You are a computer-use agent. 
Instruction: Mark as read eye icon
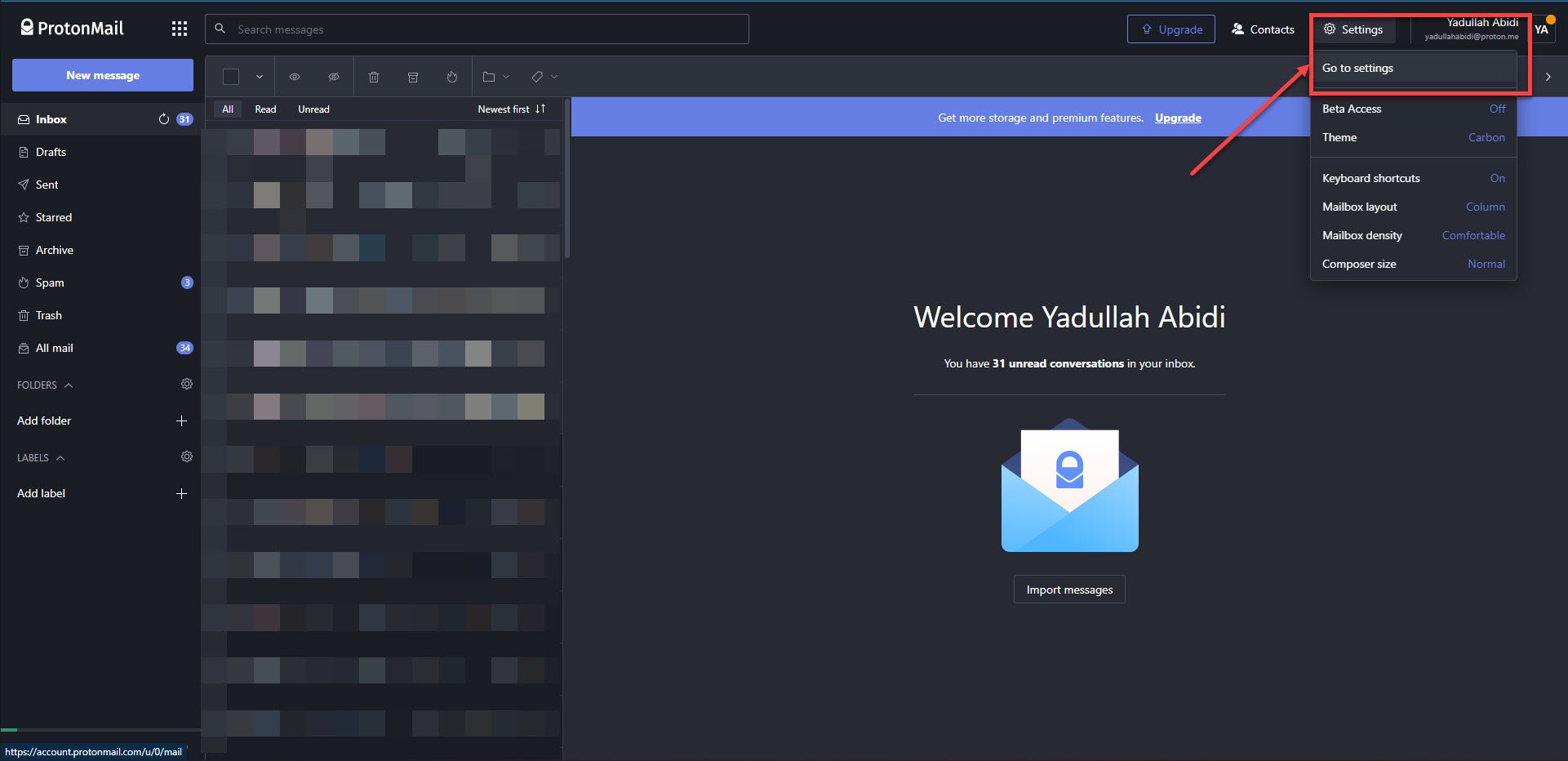(295, 77)
